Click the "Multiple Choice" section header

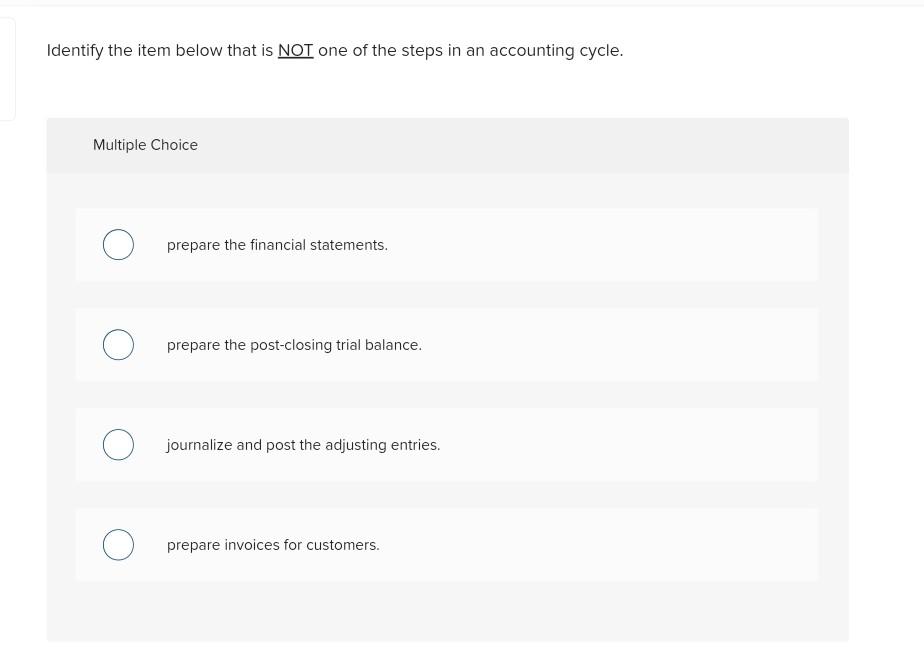pyautogui.click(x=145, y=145)
